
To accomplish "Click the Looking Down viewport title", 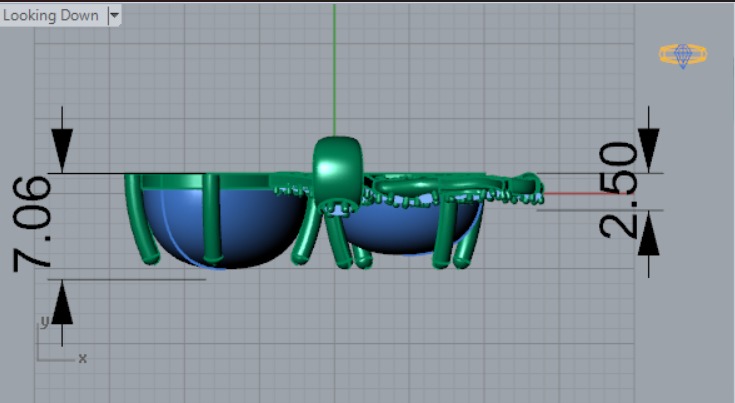I will 51,15.
